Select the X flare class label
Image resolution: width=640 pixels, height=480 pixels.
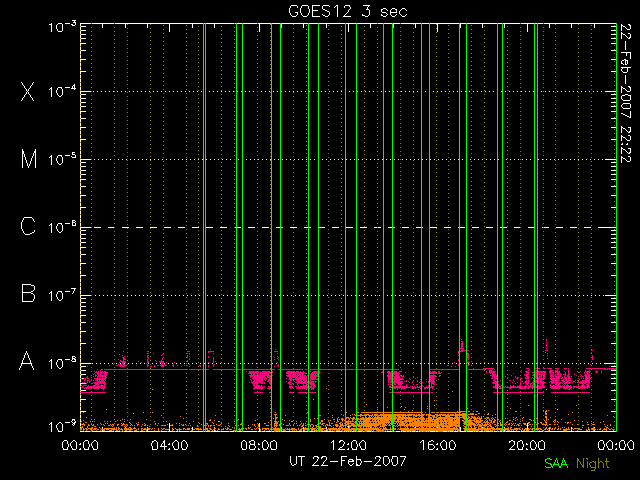(27, 91)
